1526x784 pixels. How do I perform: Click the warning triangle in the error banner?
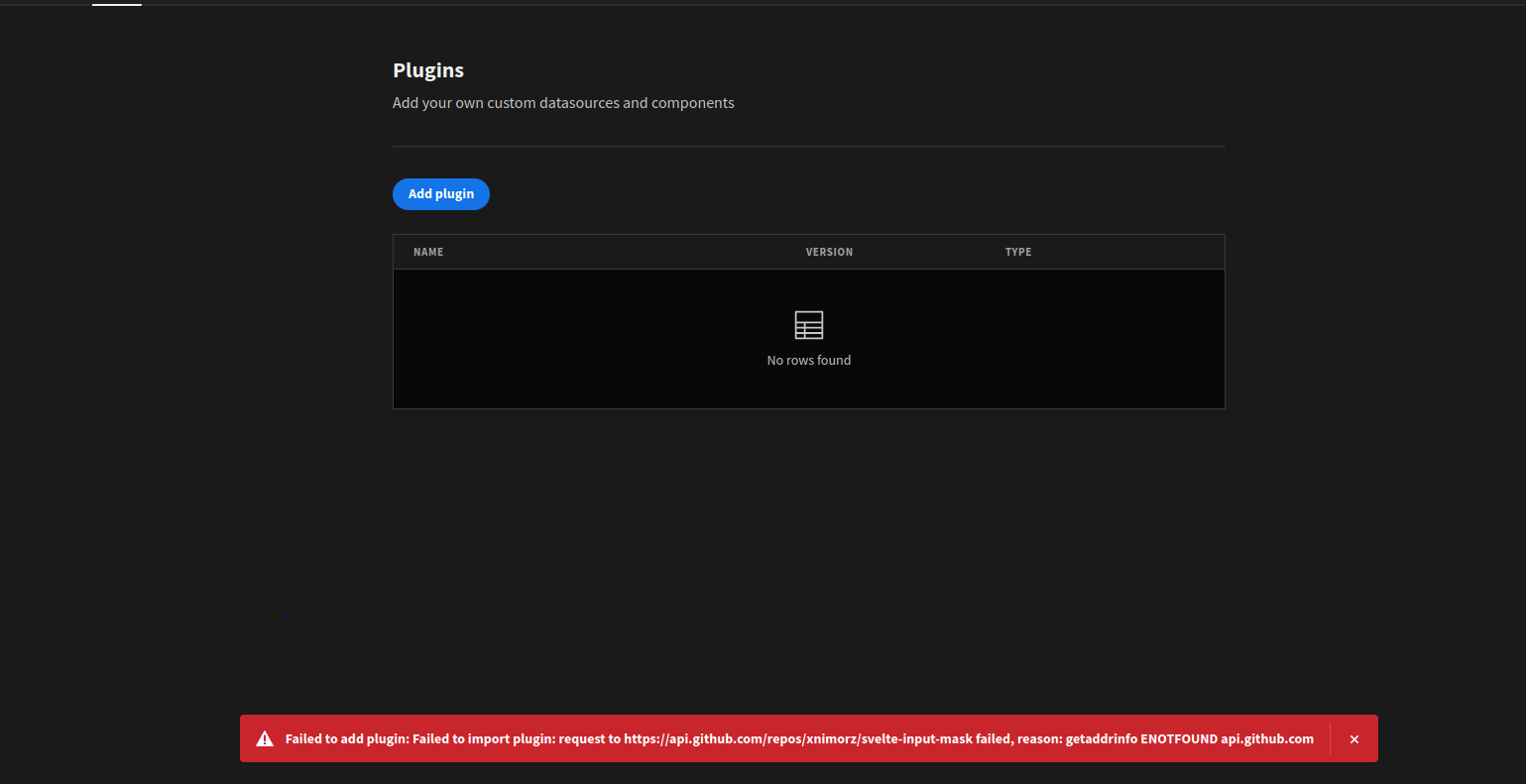click(265, 737)
